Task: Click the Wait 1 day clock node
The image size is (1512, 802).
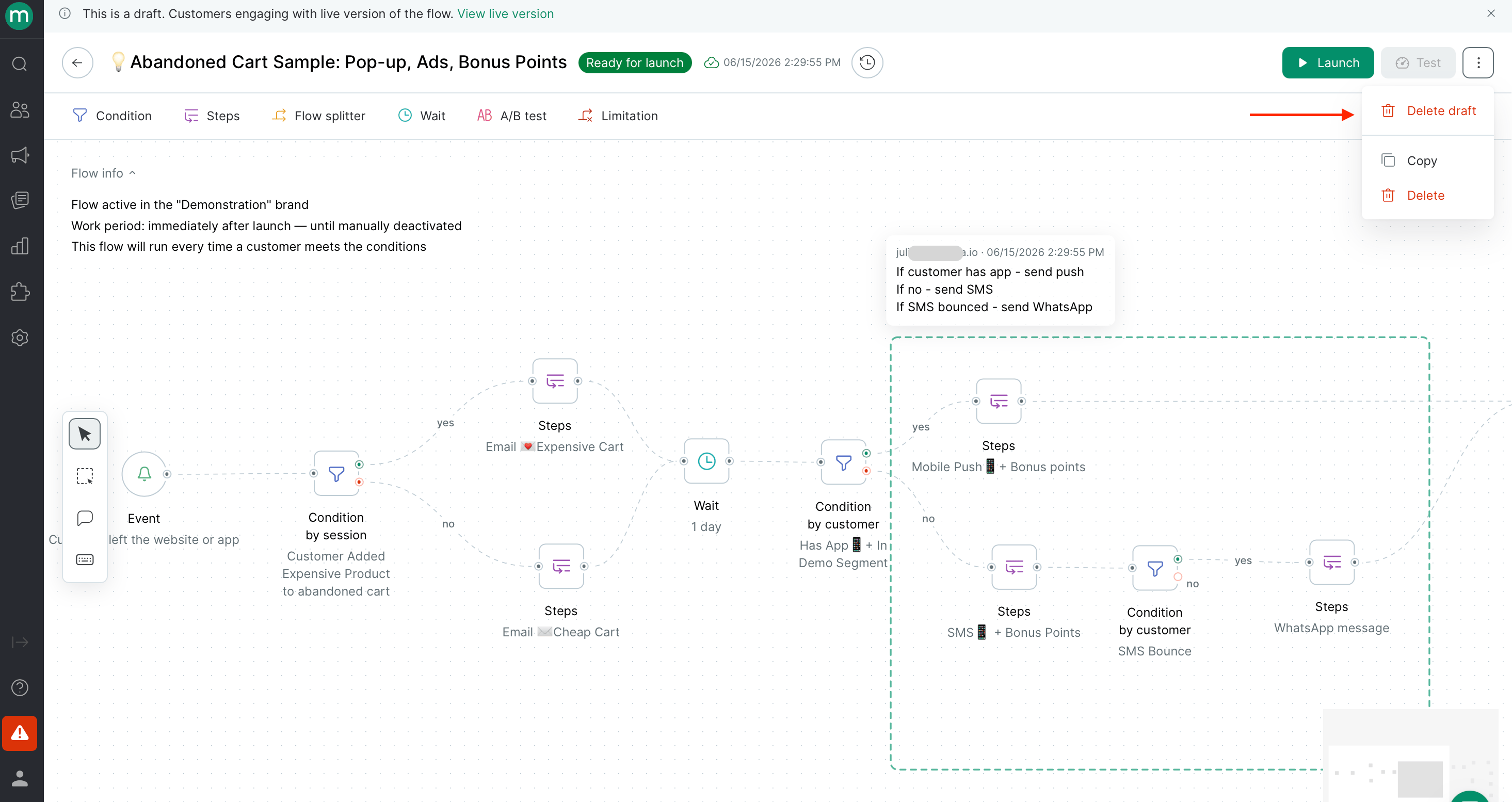Action: coord(706,461)
